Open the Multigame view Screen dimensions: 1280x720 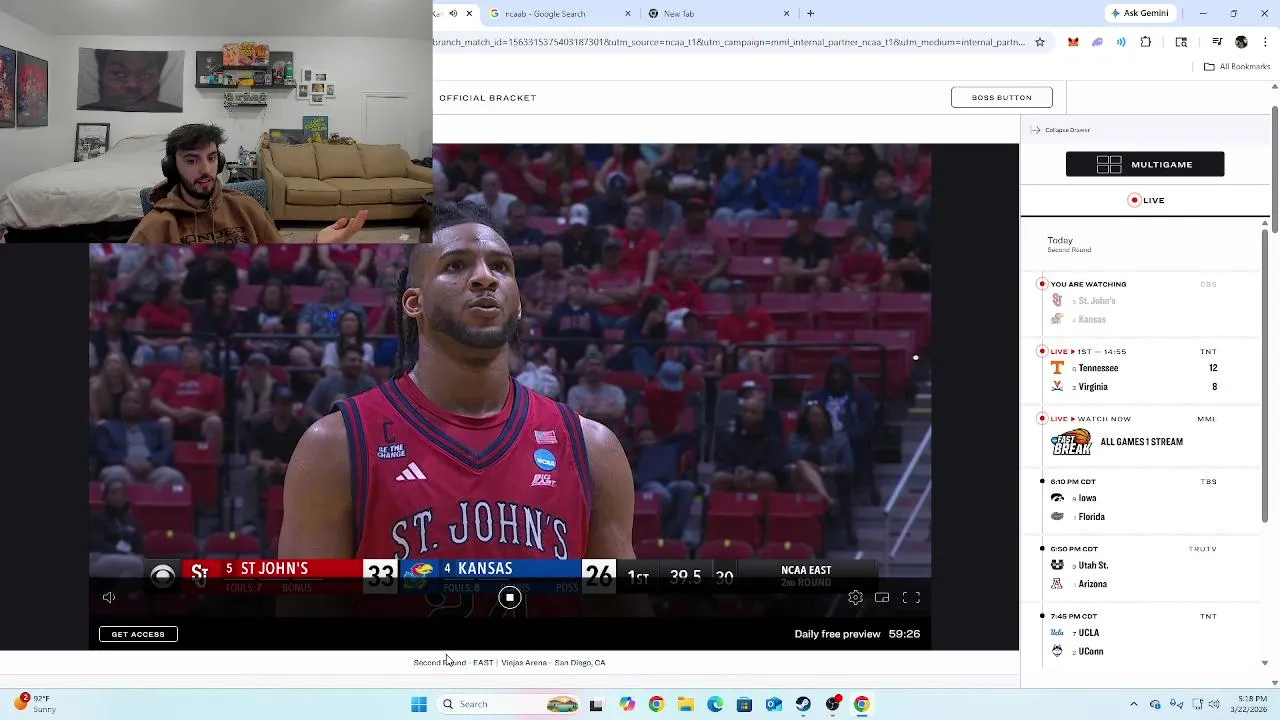(1145, 164)
